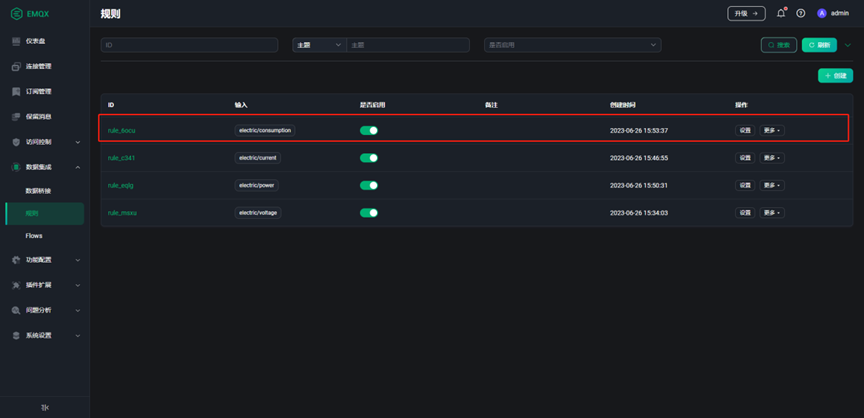Click 设置 for rule_msxu
Image resolution: width=864 pixels, height=418 pixels.
coord(745,213)
